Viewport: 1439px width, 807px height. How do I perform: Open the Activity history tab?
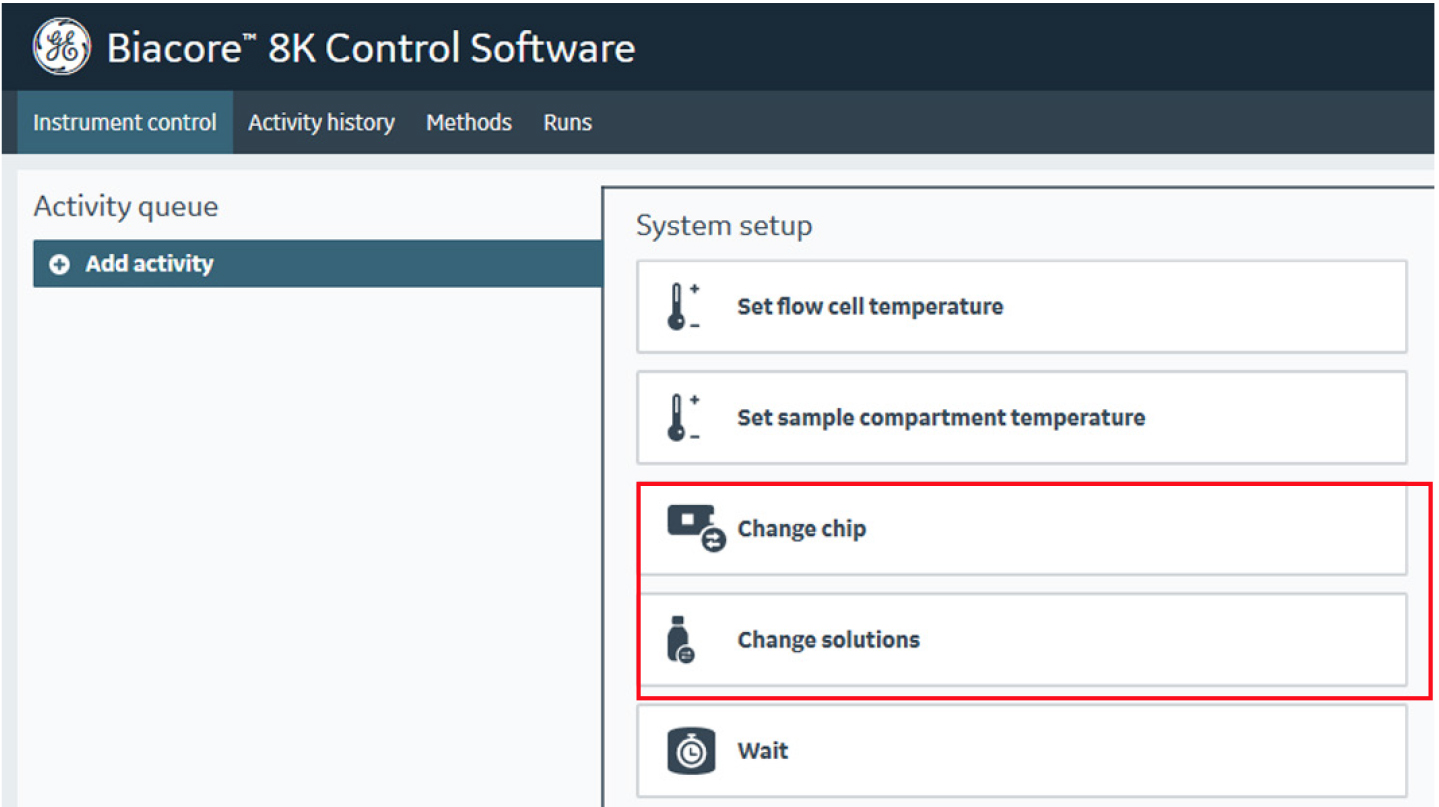coord(321,123)
